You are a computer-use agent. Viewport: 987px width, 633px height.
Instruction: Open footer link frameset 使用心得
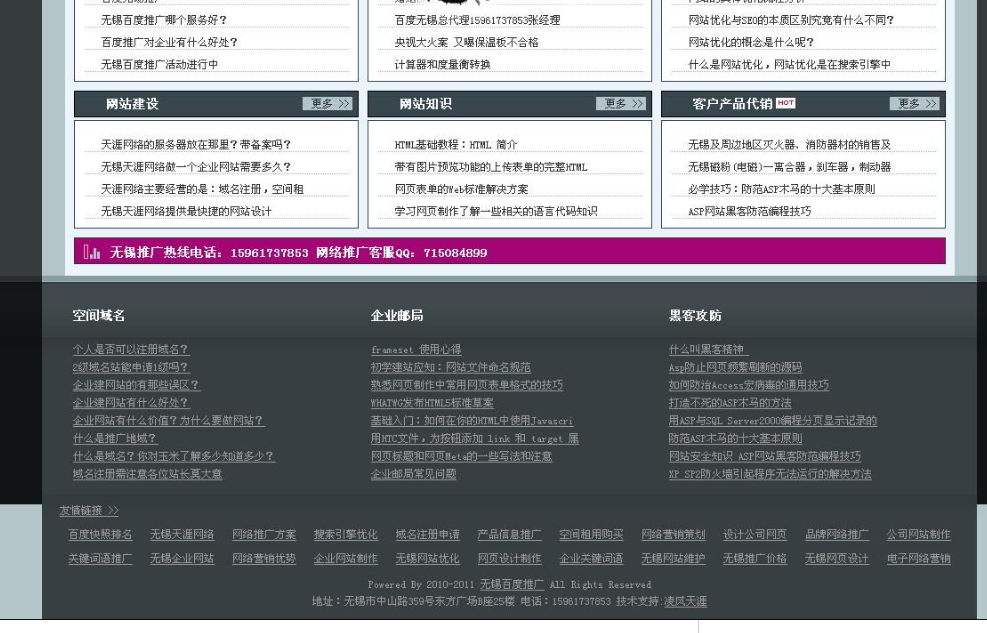point(416,349)
